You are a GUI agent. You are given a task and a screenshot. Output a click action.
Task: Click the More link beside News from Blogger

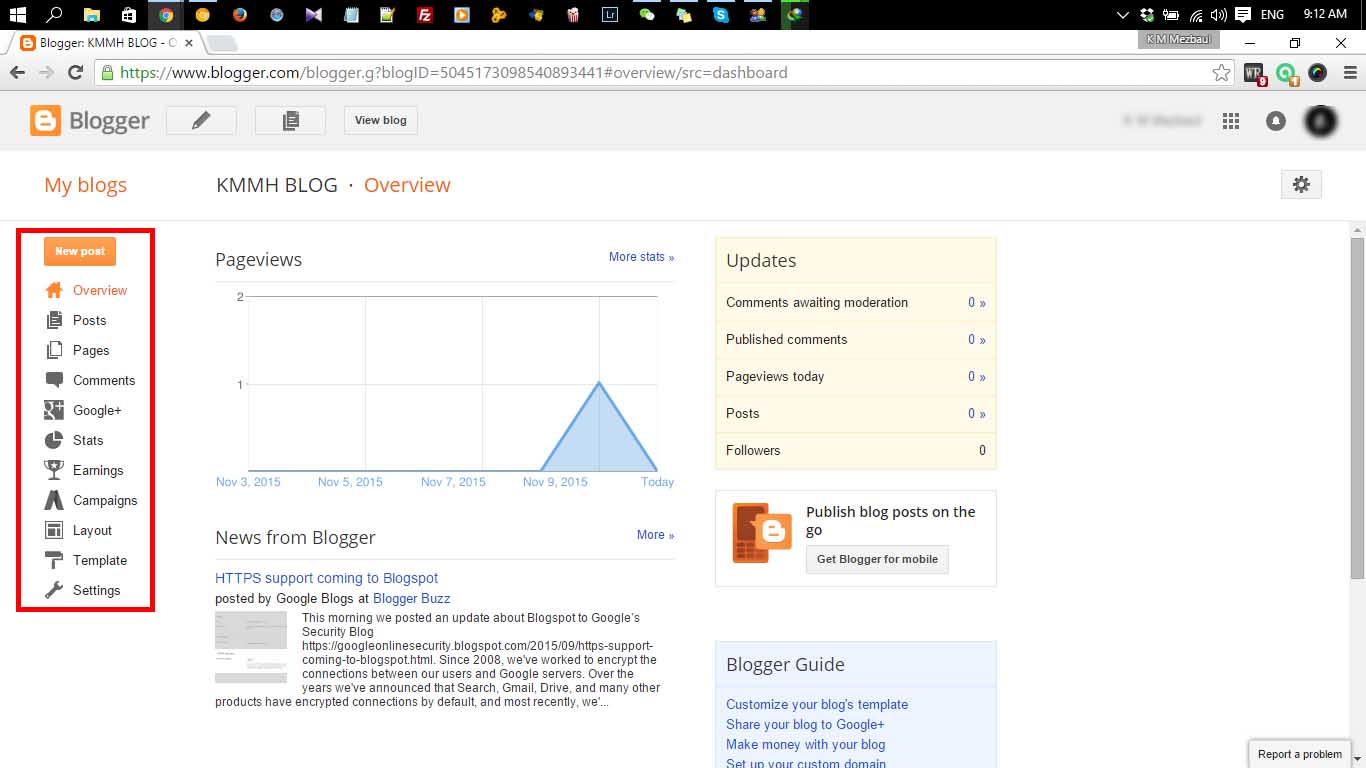click(655, 535)
